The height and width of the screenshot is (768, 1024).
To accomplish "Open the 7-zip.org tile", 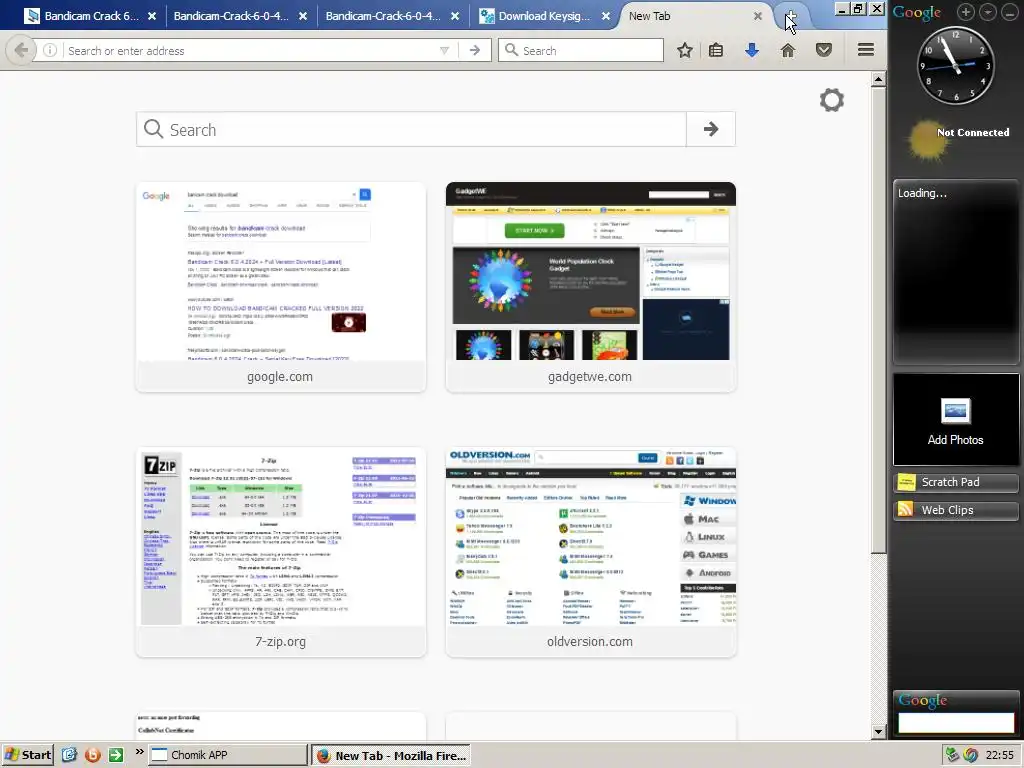I will (281, 552).
